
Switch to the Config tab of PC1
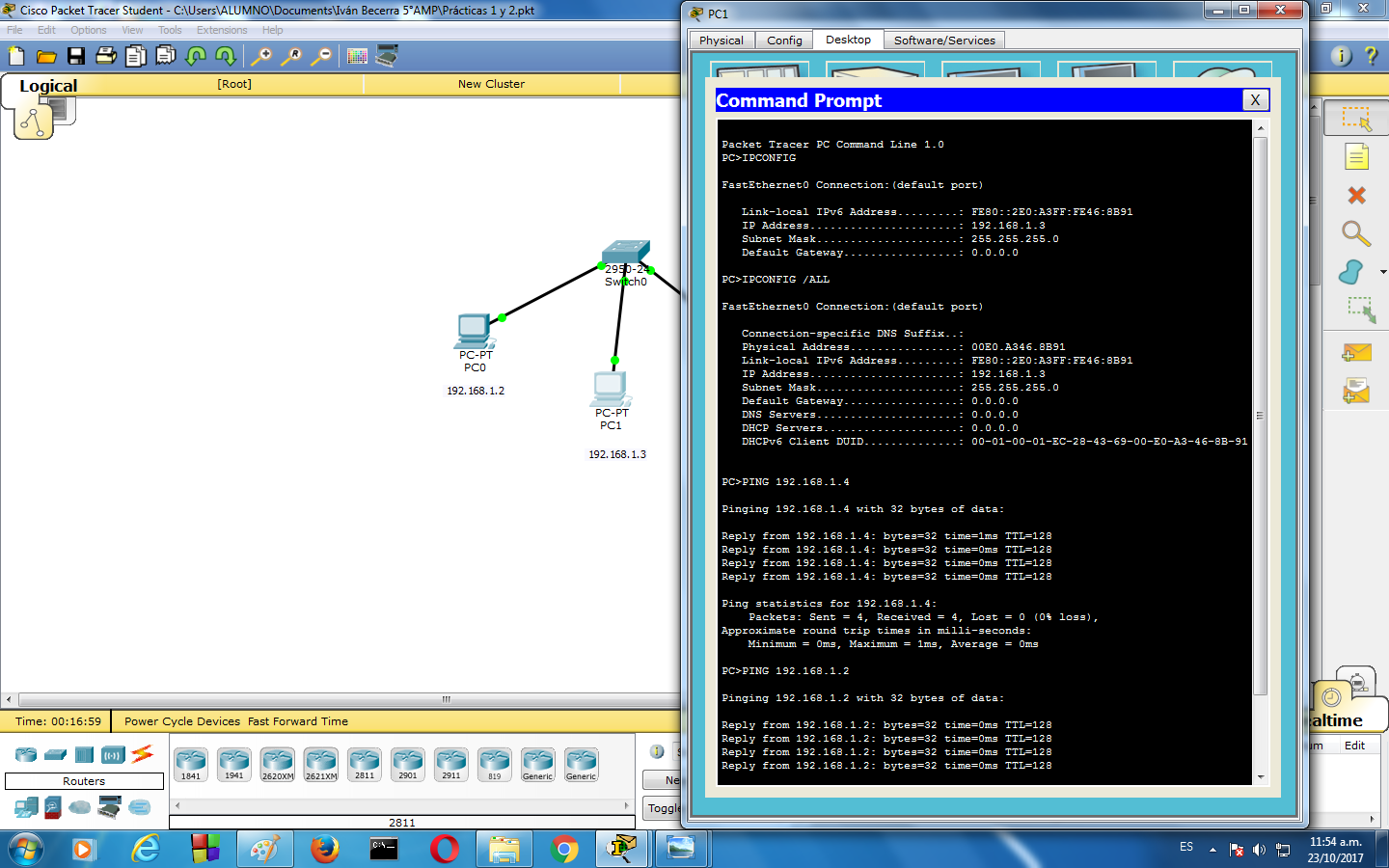pyautogui.click(x=783, y=40)
